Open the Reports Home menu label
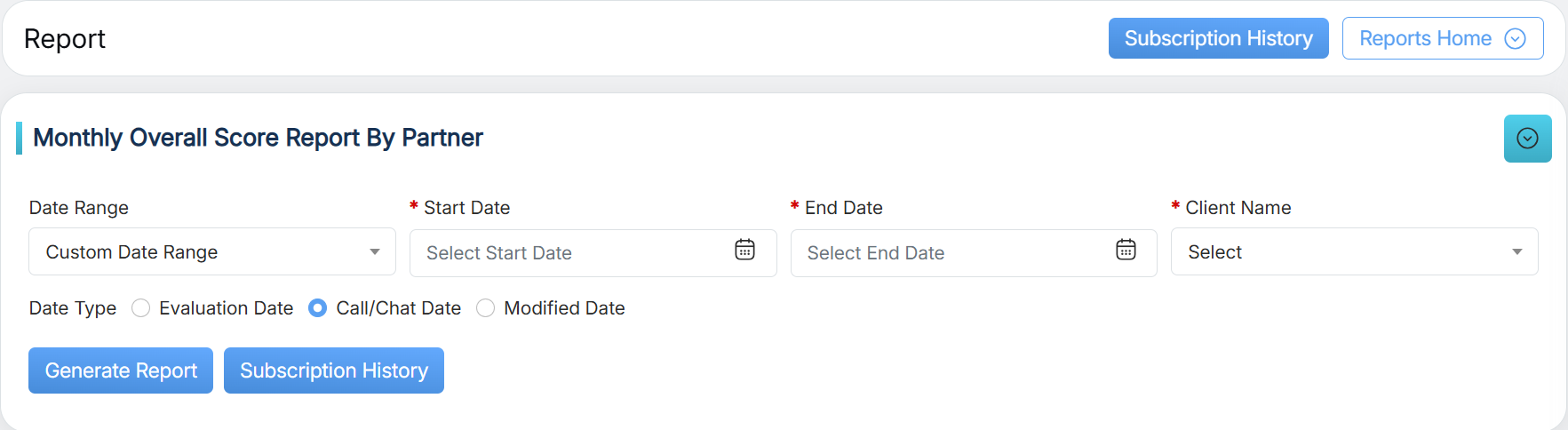This screenshot has width=1568, height=430. click(1424, 39)
